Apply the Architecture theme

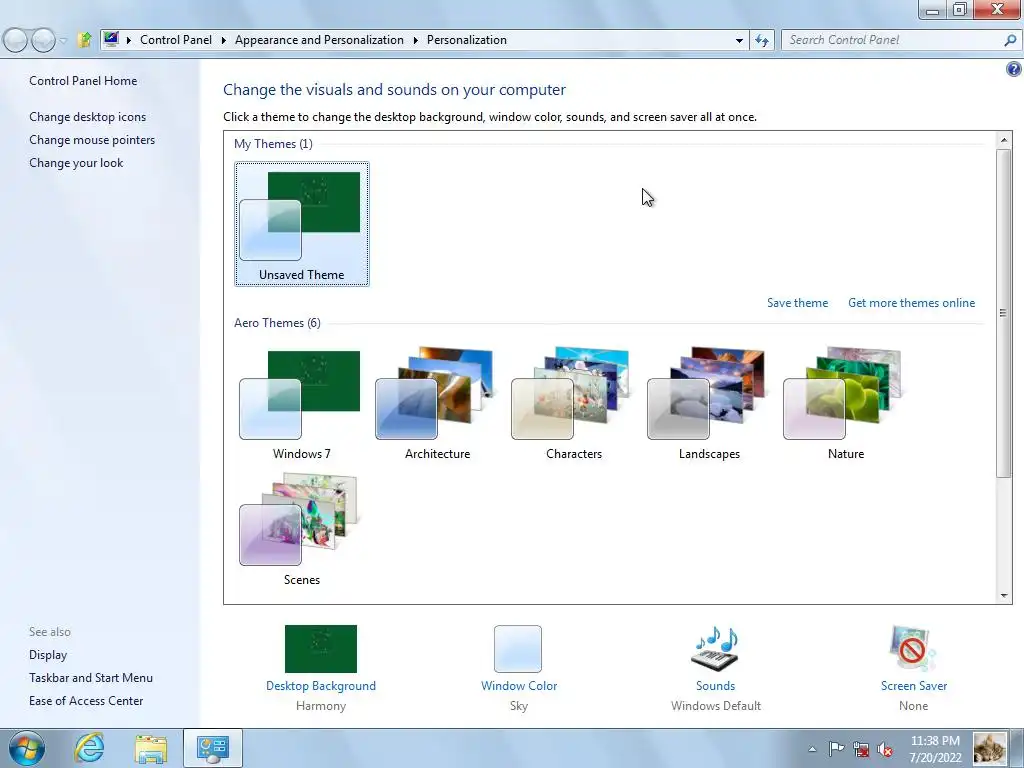[x=436, y=405]
